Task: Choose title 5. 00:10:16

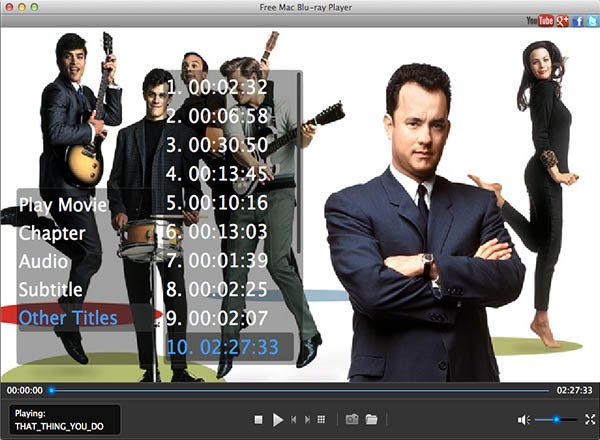Action: [x=217, y=202]
